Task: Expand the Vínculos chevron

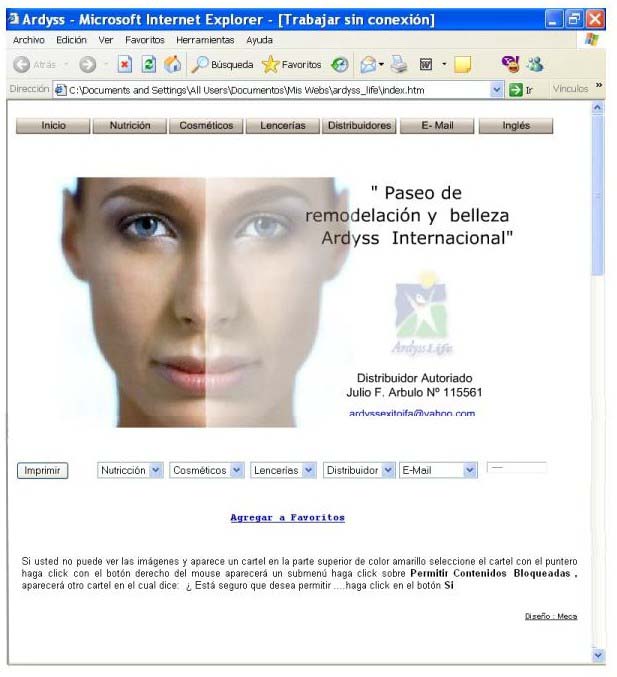Action: click(598, 85)
